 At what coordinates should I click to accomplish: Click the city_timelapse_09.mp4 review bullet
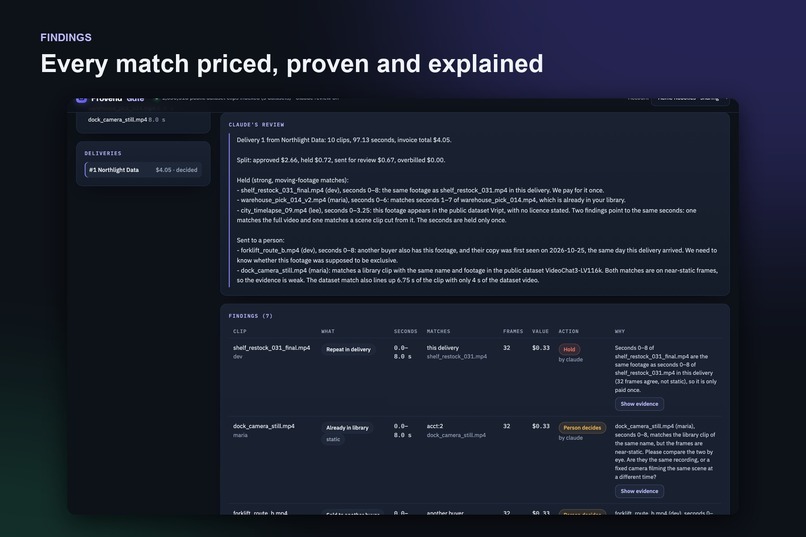pos(467,215)
